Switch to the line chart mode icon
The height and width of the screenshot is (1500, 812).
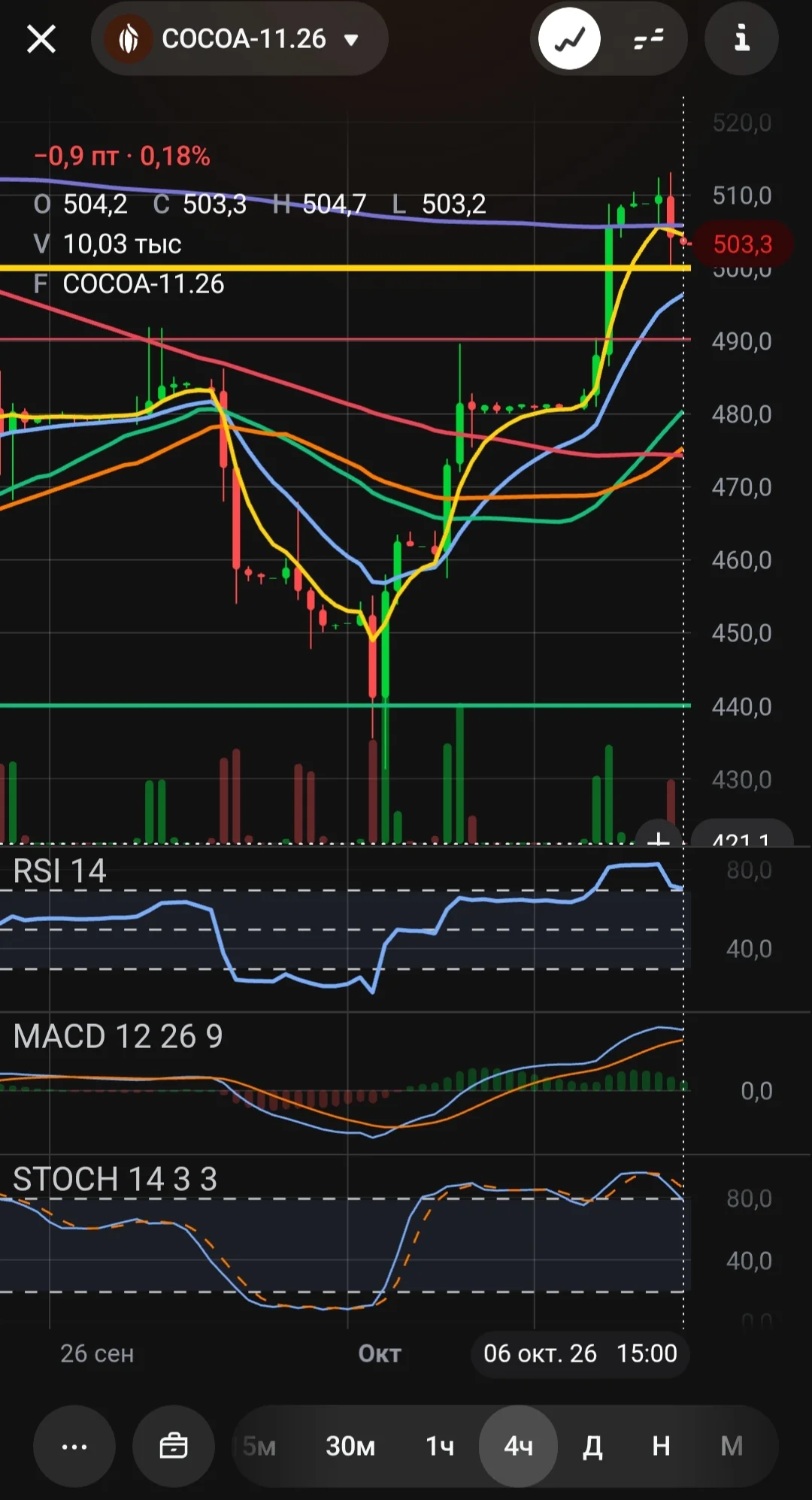(570, 39)
